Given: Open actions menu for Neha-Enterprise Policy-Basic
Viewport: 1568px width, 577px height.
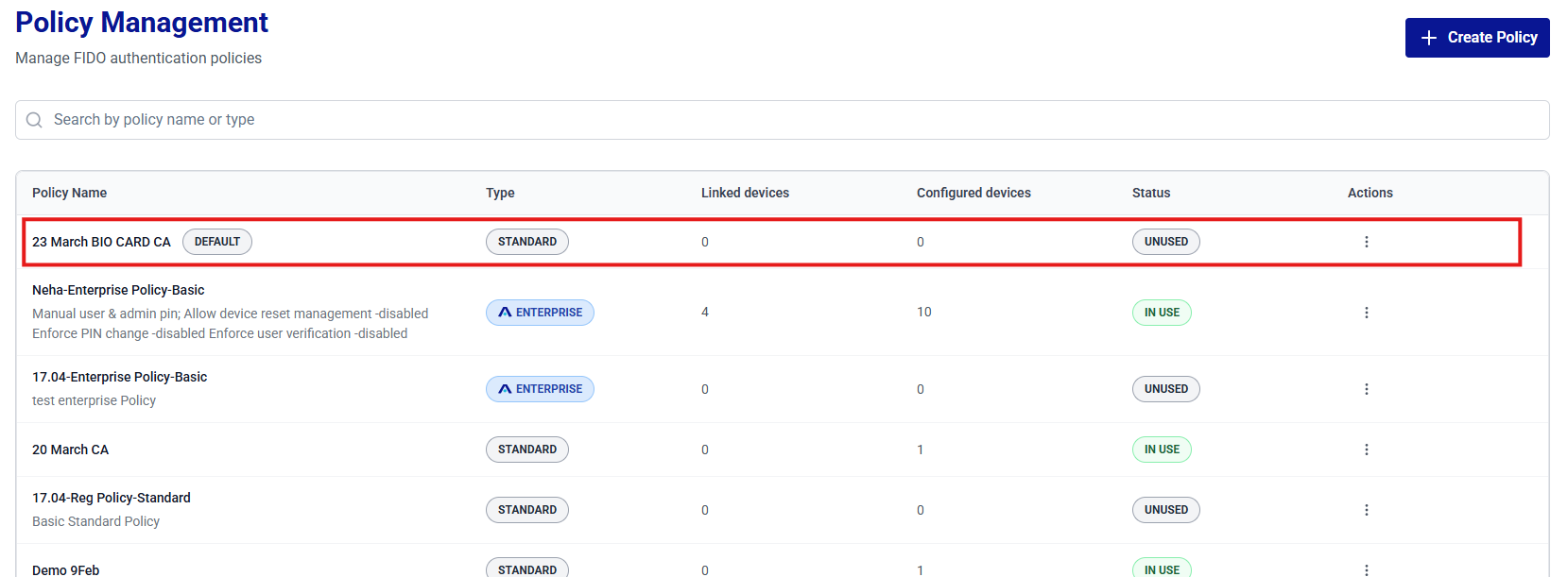Looking at the screenshot, I should (x=1366, y=313).
